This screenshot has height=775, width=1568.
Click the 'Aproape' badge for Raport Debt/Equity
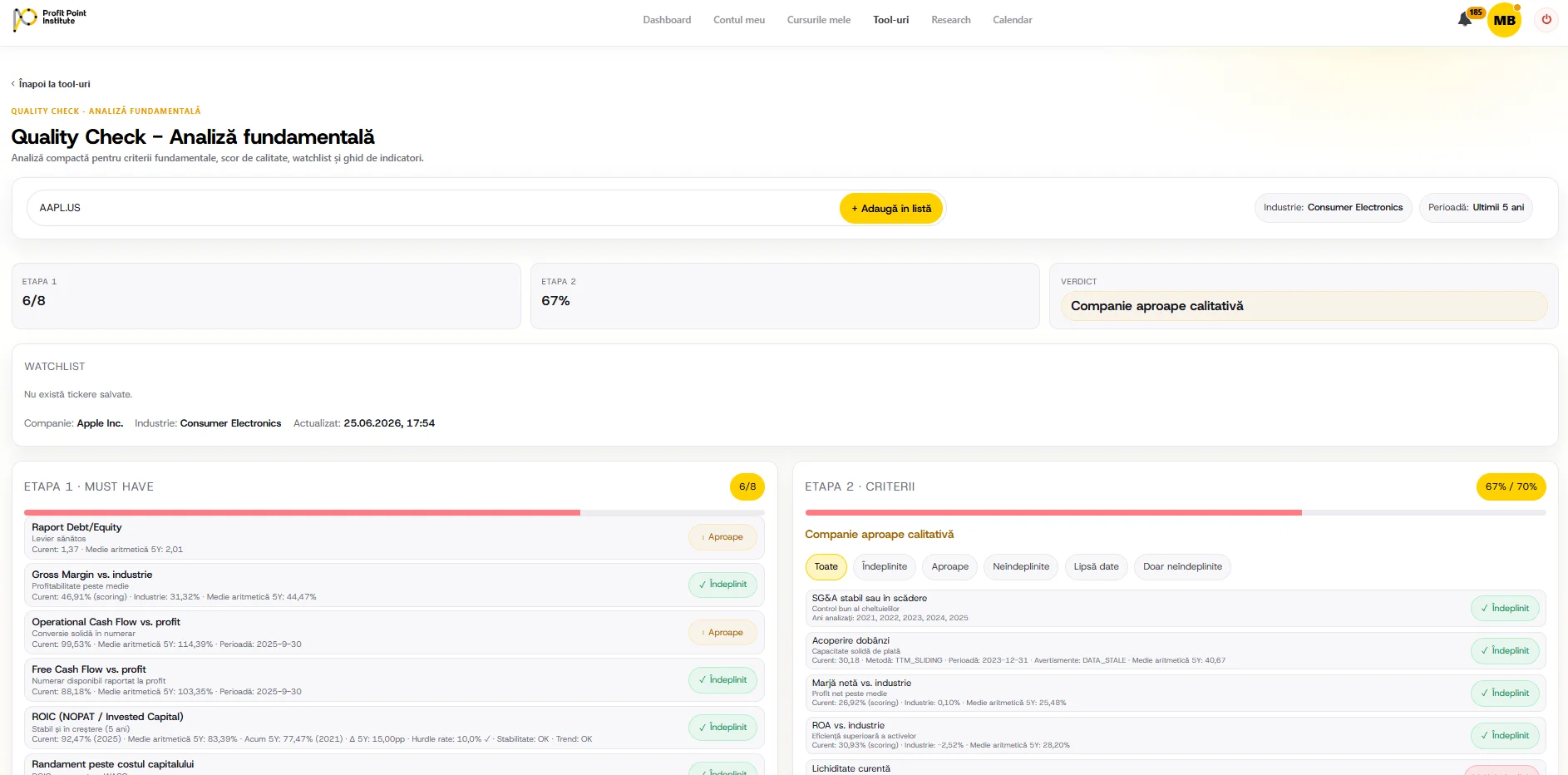(722, 537)
